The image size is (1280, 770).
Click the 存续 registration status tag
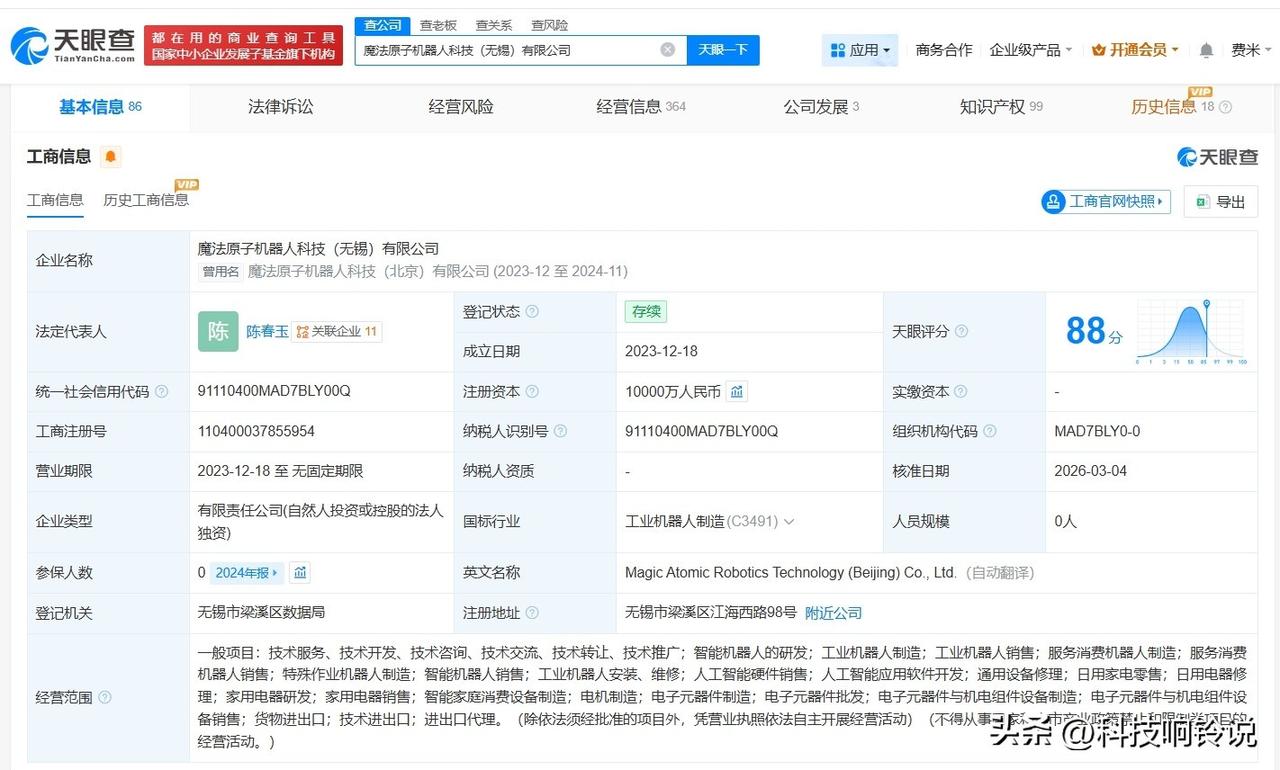[x=647, y=312]
